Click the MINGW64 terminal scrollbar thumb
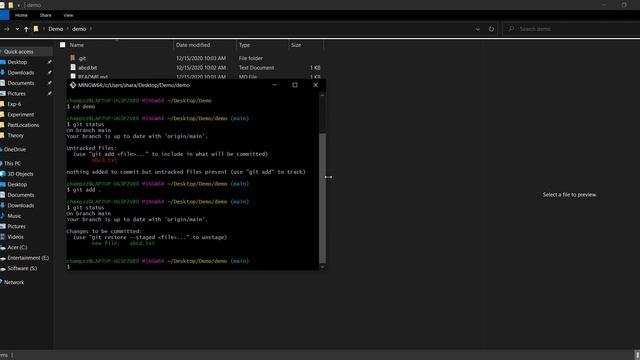The width and height of the screenshot is (640, 360). tap(322, 198)
